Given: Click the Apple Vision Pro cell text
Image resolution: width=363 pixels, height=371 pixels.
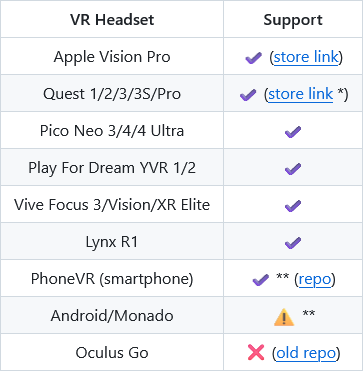Looking at the screenshot, I should pos(112,57).
